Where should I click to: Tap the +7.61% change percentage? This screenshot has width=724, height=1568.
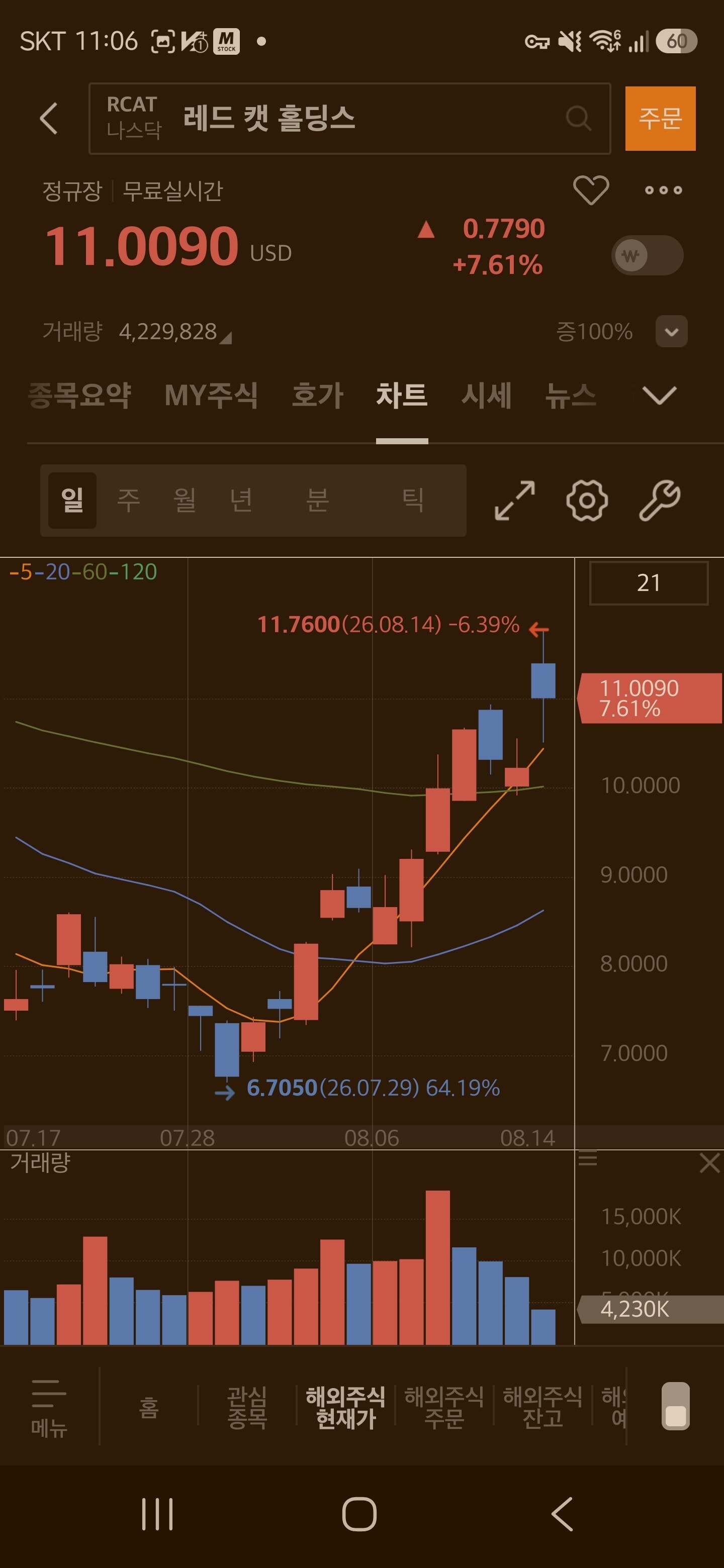[497, 265]
